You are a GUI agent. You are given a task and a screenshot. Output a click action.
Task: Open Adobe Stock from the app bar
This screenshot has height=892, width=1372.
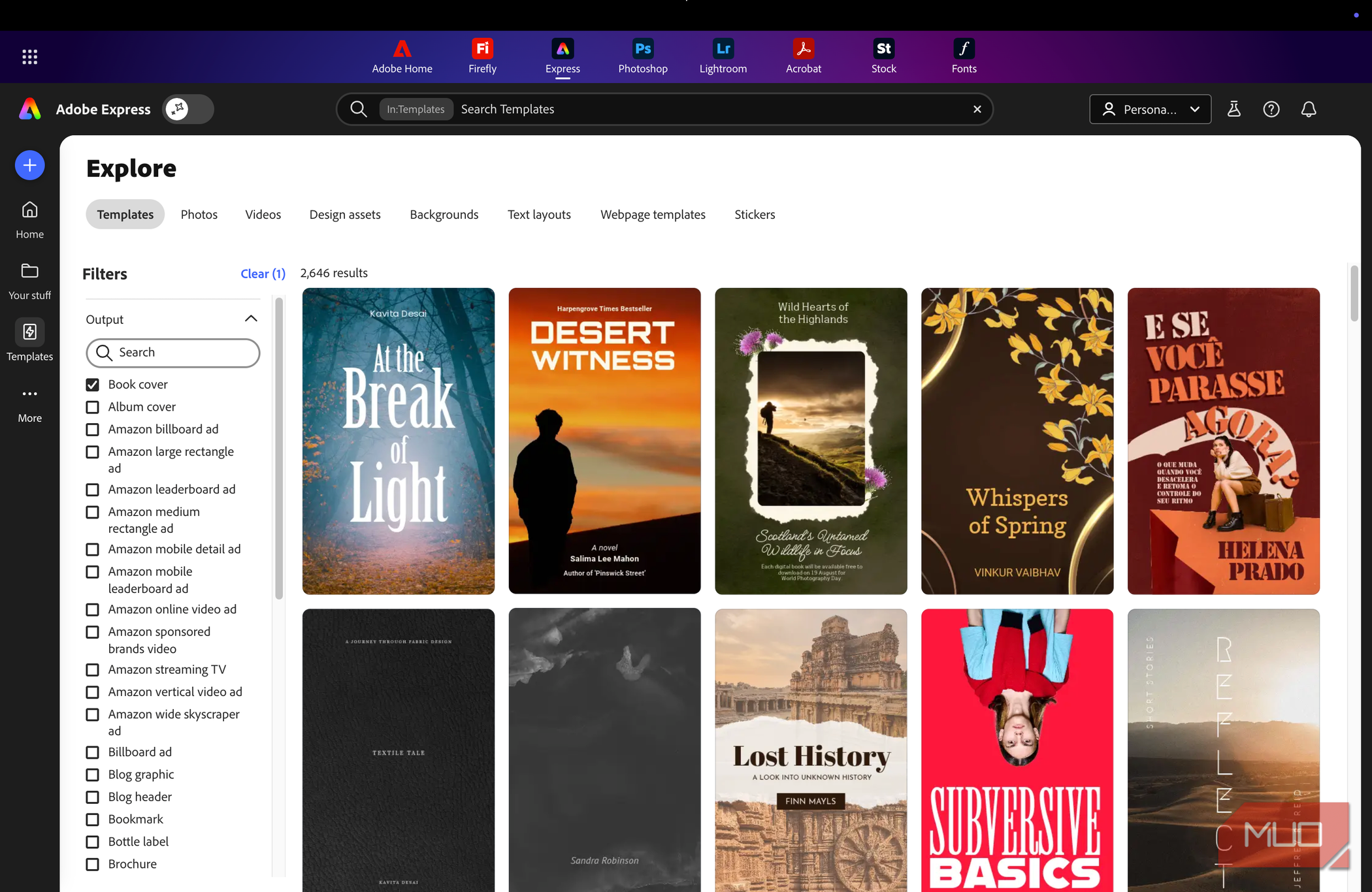pos(884,57)
